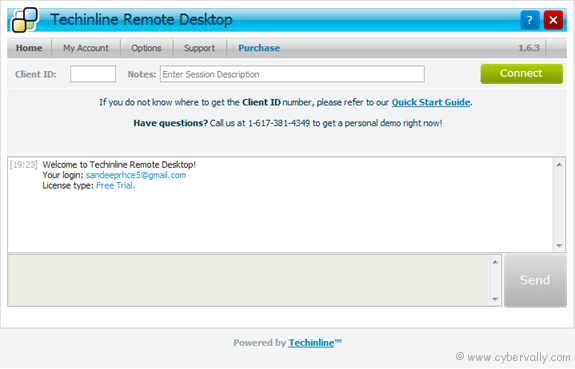Click the Techinline app logo icon
This screenshot has height=369, width=575.
tap(25, 19)
